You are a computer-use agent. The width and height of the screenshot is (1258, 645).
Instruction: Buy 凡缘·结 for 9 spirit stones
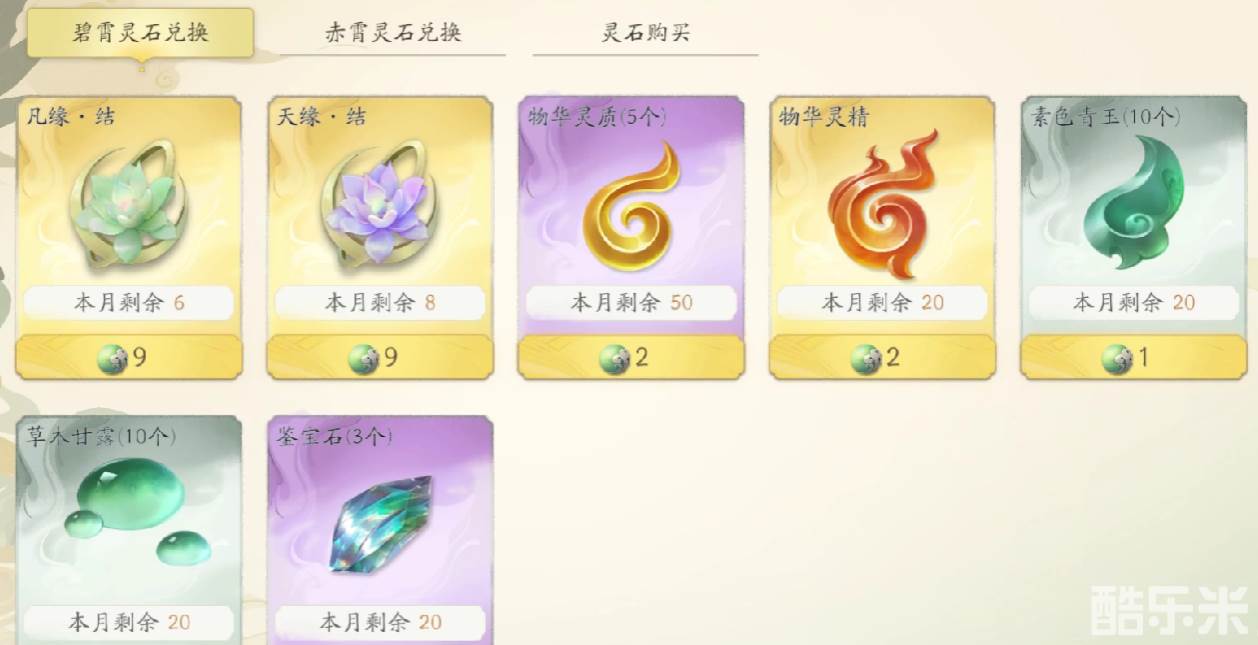tap(129, 358)
